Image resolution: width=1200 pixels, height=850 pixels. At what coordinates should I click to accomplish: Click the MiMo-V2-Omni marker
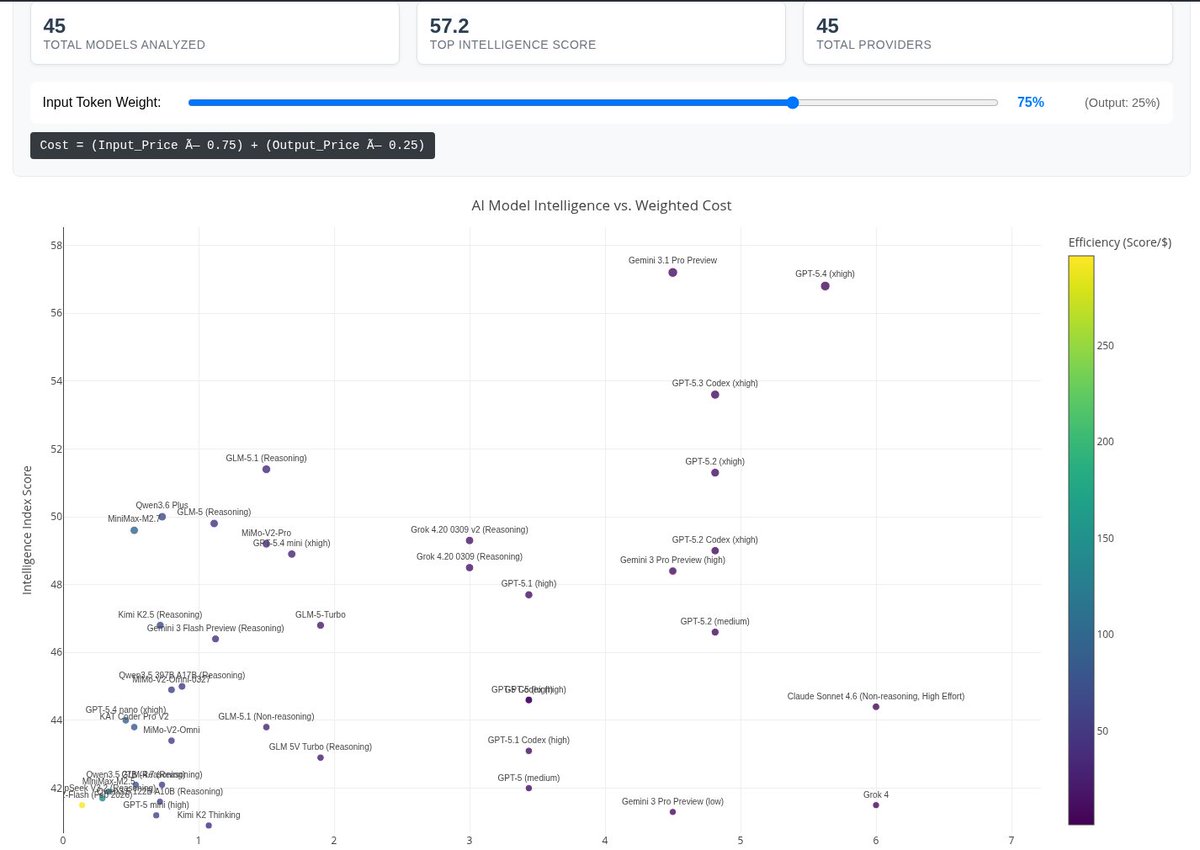[171, 741]
